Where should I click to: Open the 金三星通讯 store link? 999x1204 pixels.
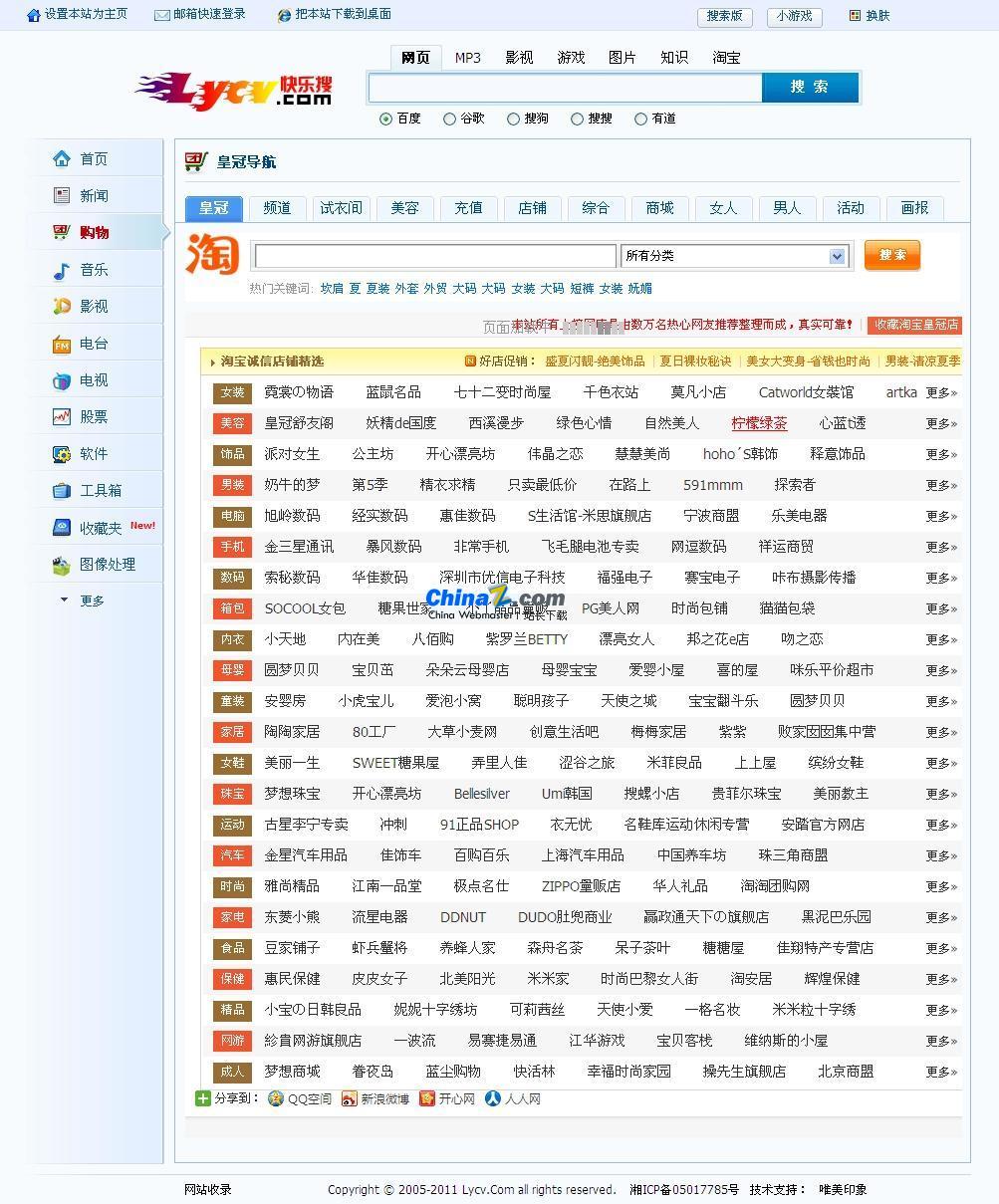click(299, 547)
